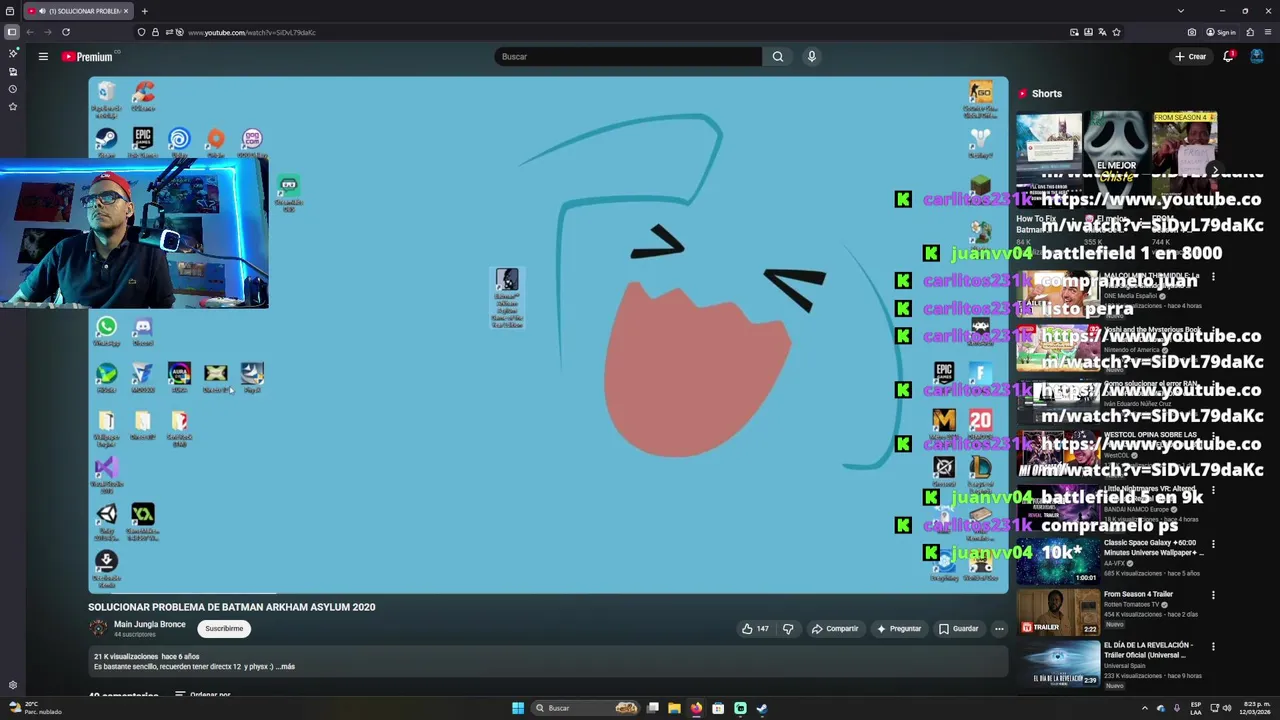1280x720 pixels.
Task: Click the Preguntar button
Action: coord(899,629)
